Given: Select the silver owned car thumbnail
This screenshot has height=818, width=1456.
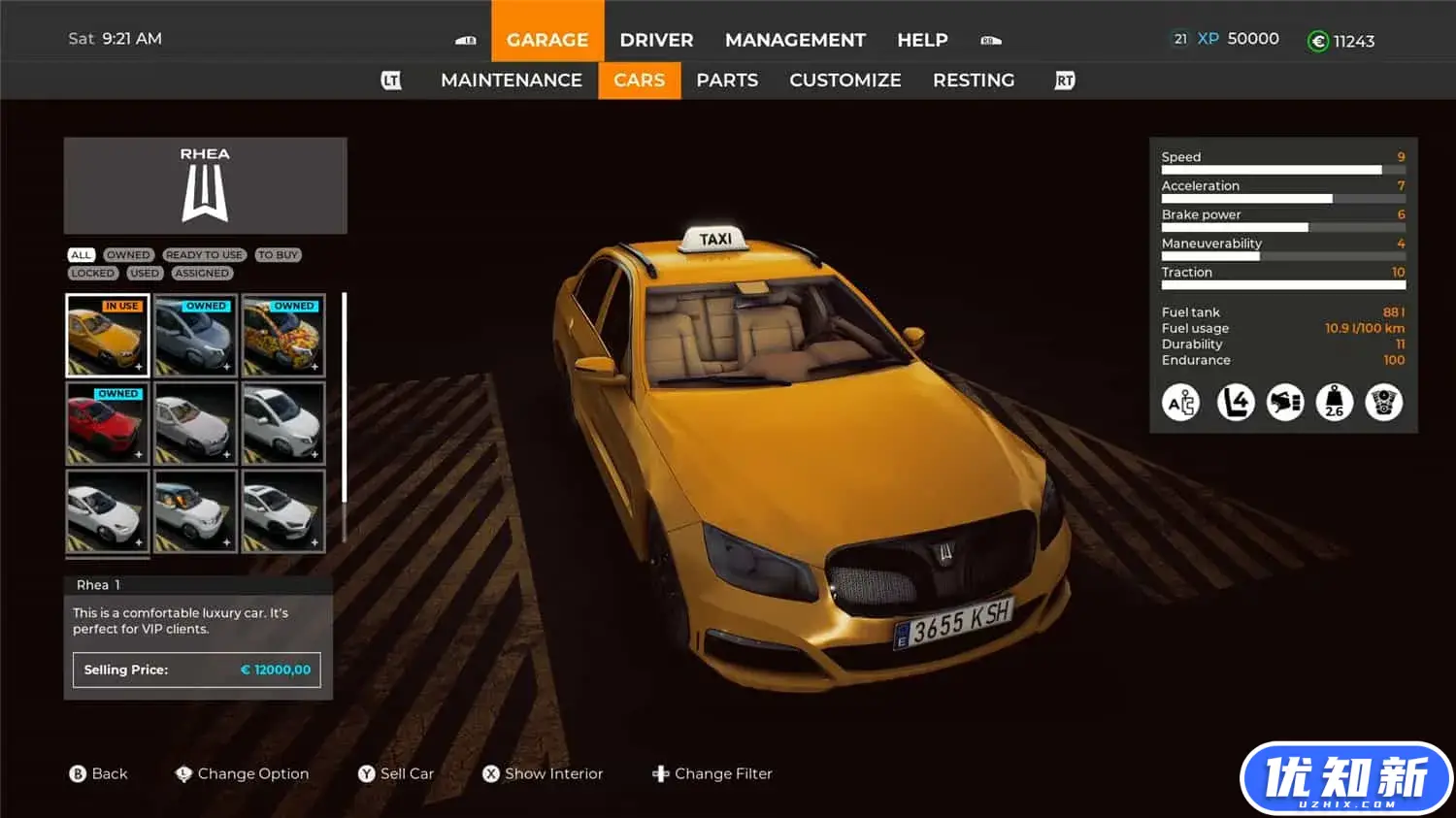Looking at the screenshot, I should tap(195, 336).
